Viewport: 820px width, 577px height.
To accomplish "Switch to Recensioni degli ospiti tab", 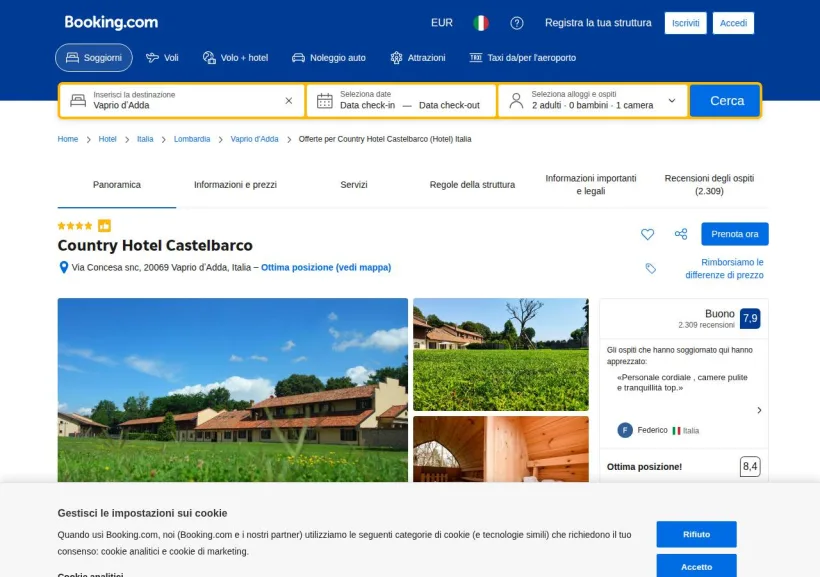I will pyautogui.click(x=709, y=185).
